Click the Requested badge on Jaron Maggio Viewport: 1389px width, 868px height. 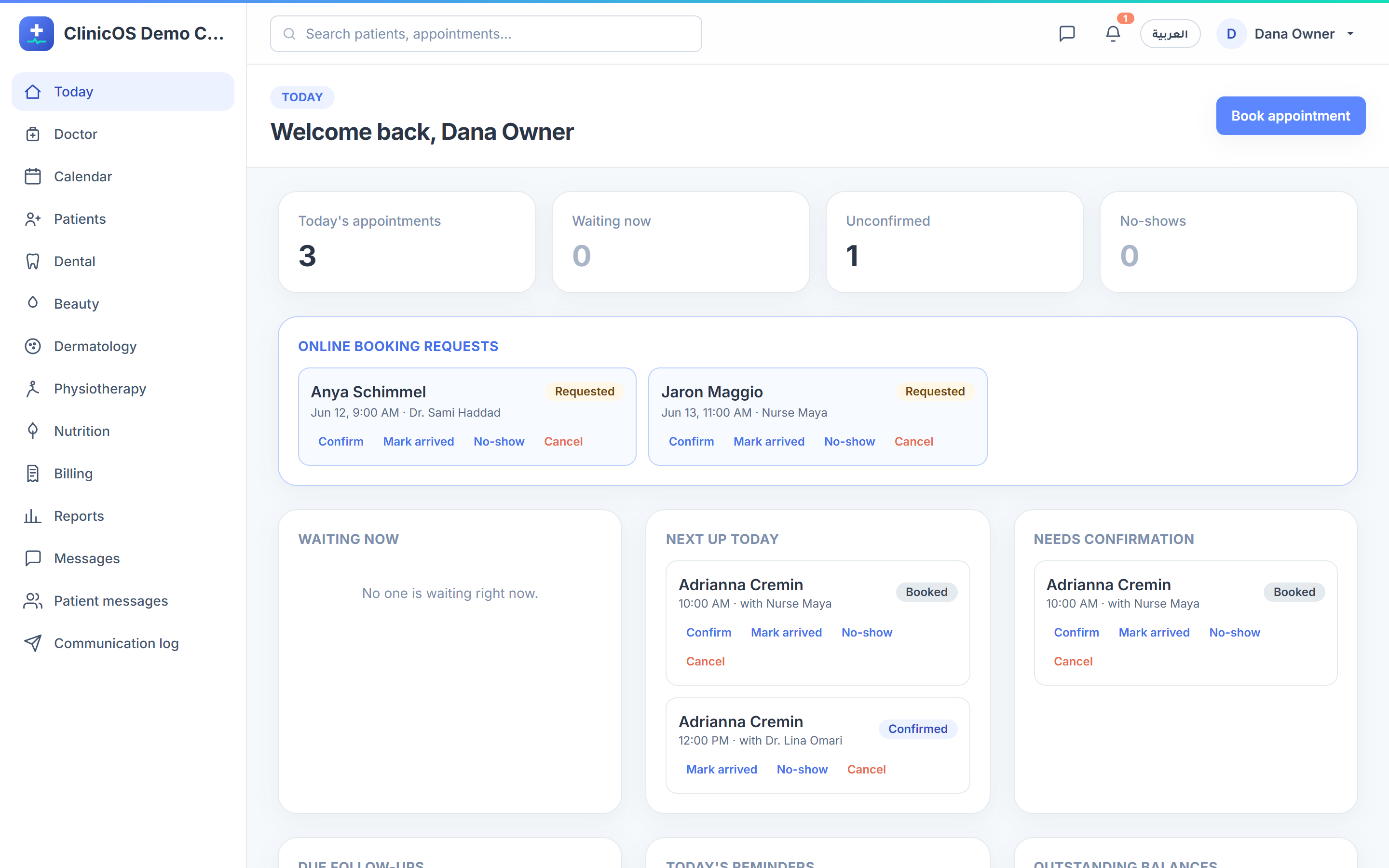pyautogui.click(x=934, y=392)
